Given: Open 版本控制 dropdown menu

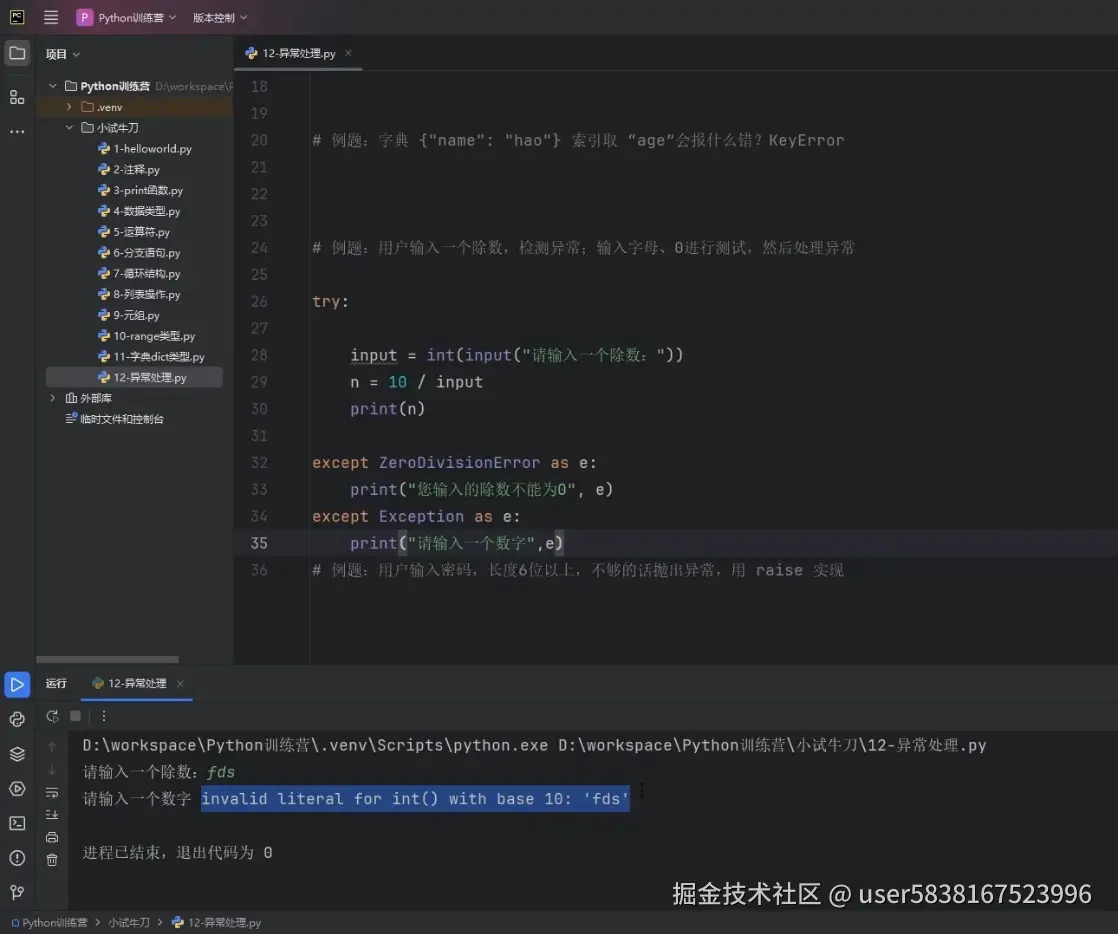Looking at the screenshot, I should [220, 17].
